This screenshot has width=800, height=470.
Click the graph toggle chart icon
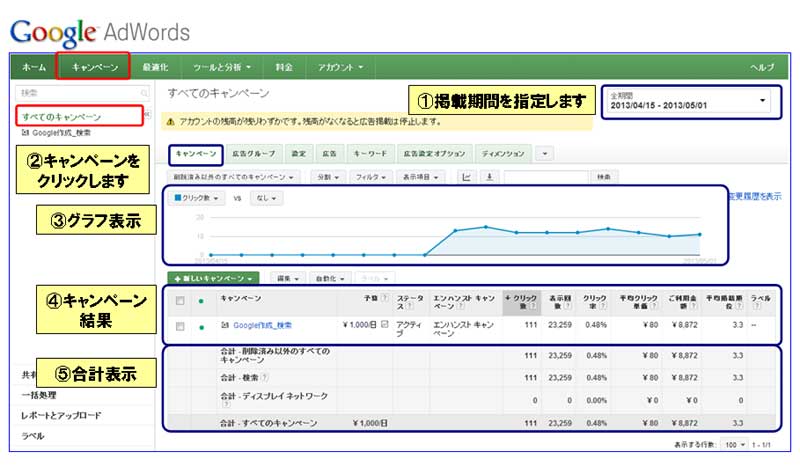coord(466,177)
